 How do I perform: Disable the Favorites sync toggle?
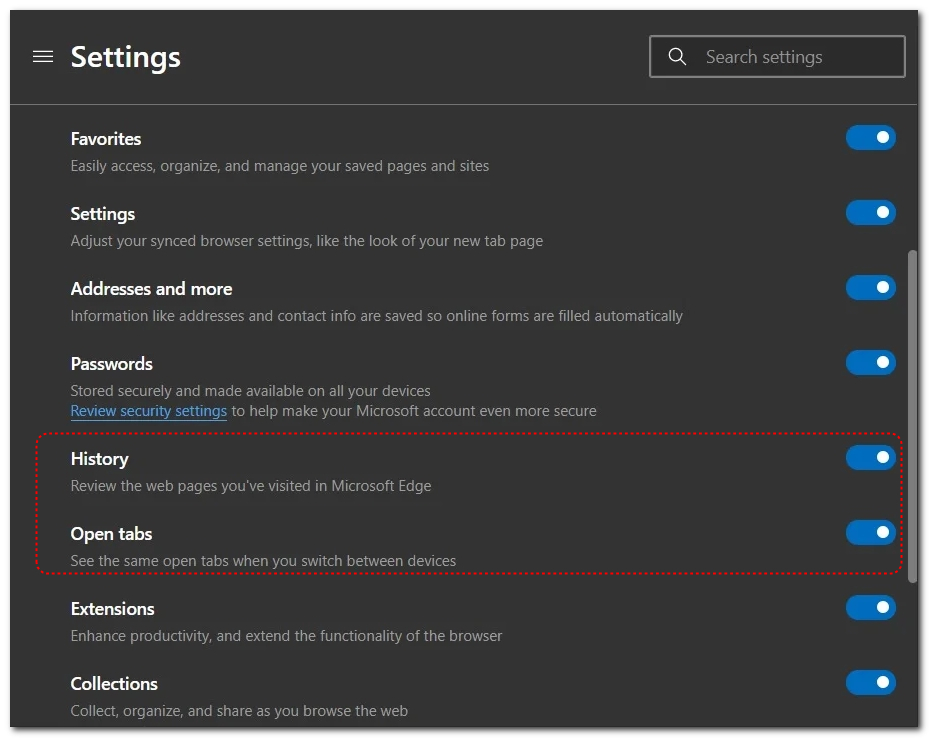coord(870,138)
